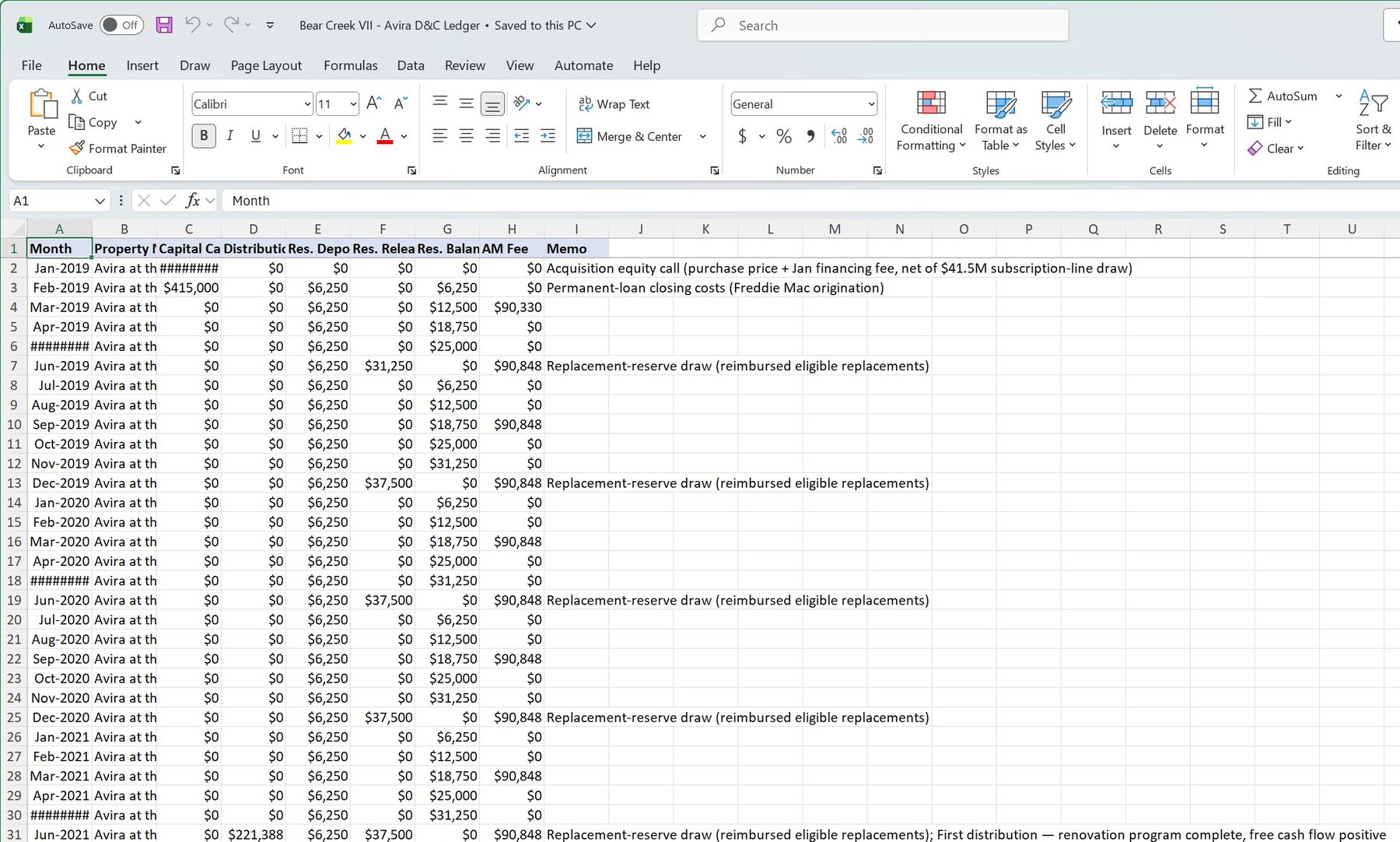Open the font name dropdown Calibri

(307, 104)
